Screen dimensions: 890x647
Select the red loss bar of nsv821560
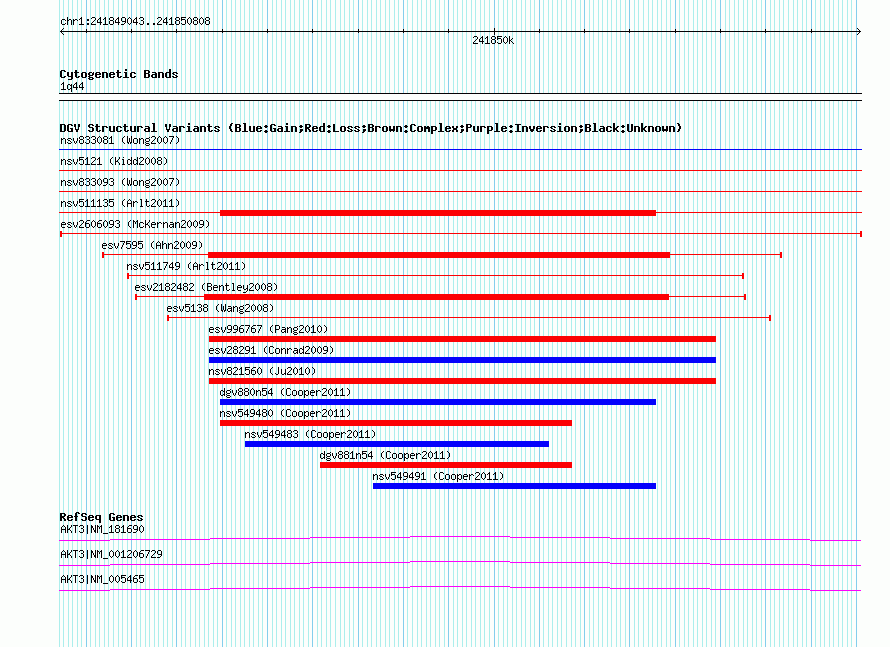462,381
